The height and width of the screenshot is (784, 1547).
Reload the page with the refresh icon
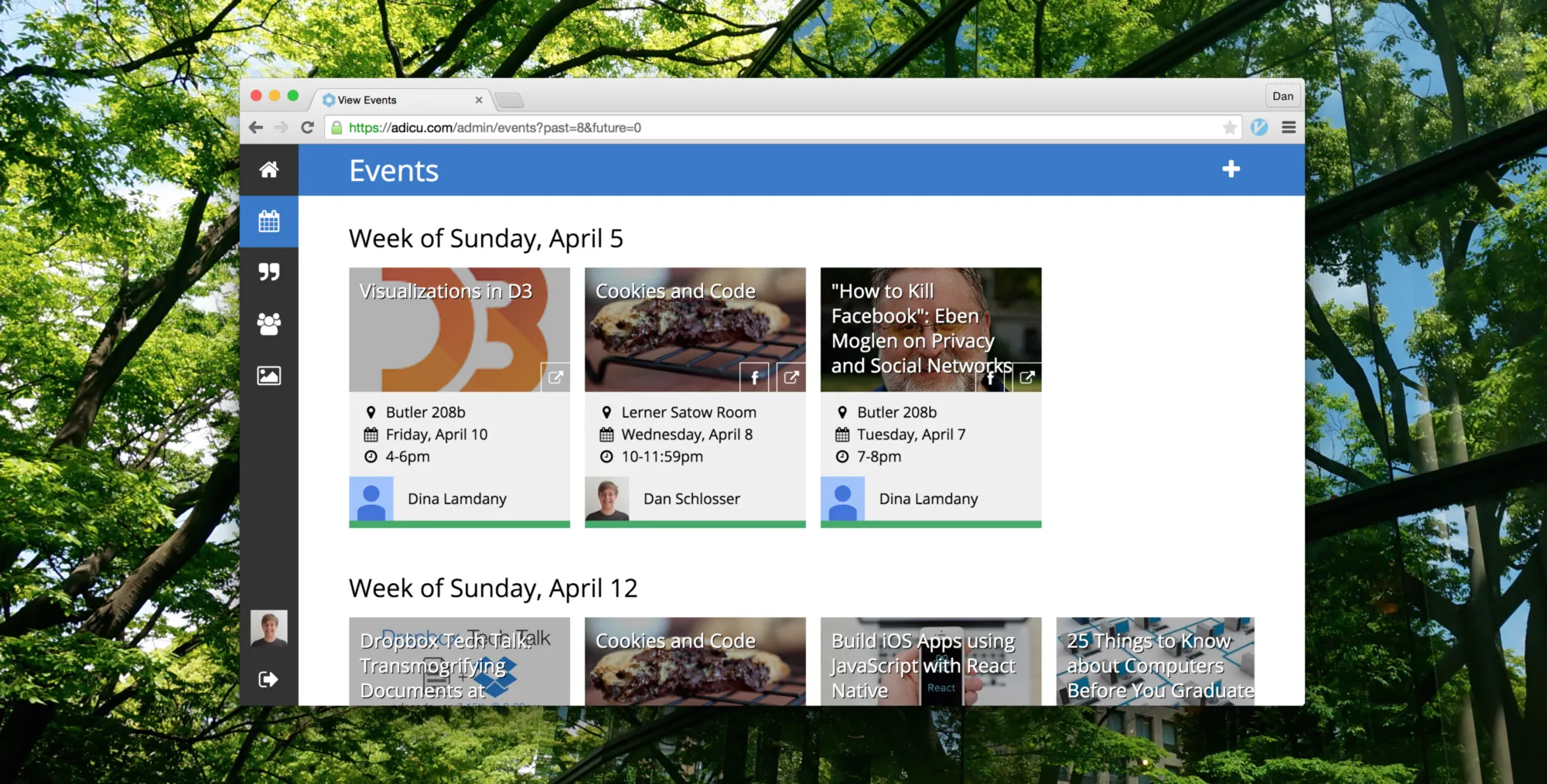tap(307, 128)
